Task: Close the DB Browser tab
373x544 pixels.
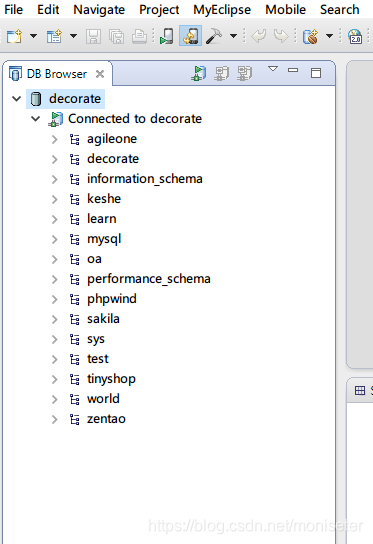Action: click(x=100, y=74)
